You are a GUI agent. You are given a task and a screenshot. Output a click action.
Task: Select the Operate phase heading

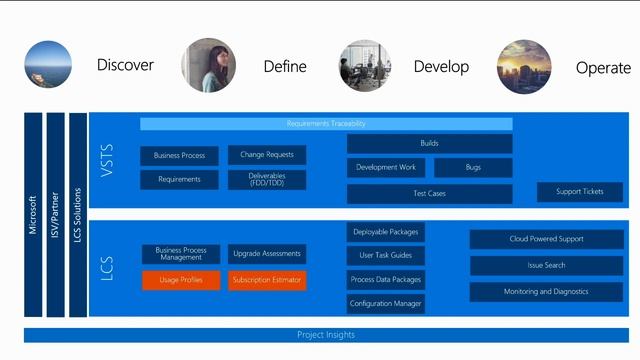point(603,68)
